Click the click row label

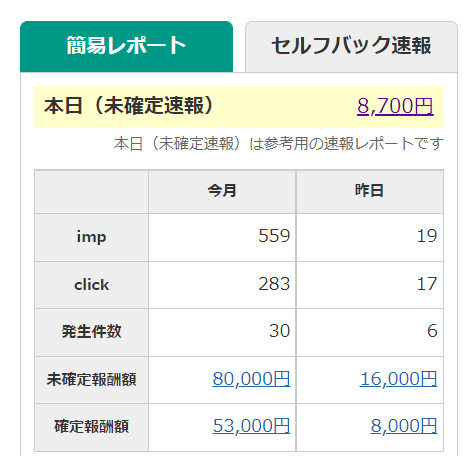92,285
